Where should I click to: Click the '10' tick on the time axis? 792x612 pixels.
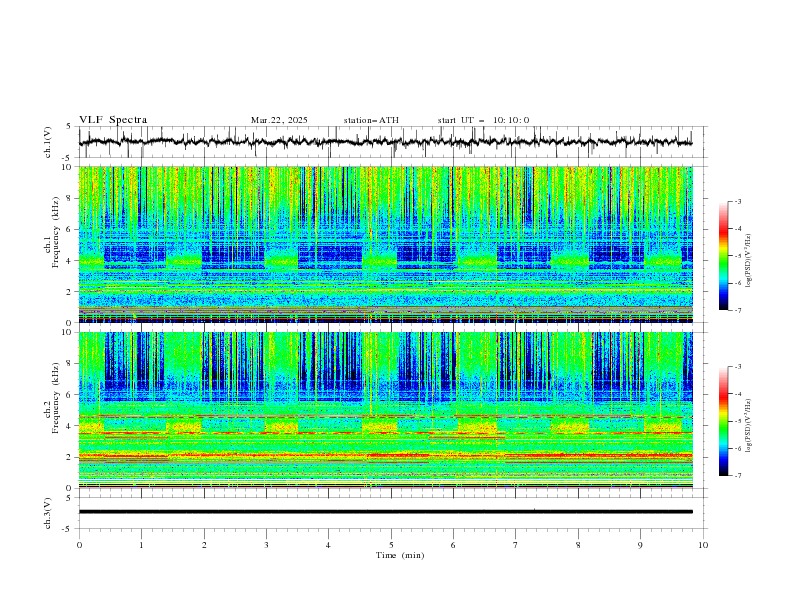[x=703, y=545]
